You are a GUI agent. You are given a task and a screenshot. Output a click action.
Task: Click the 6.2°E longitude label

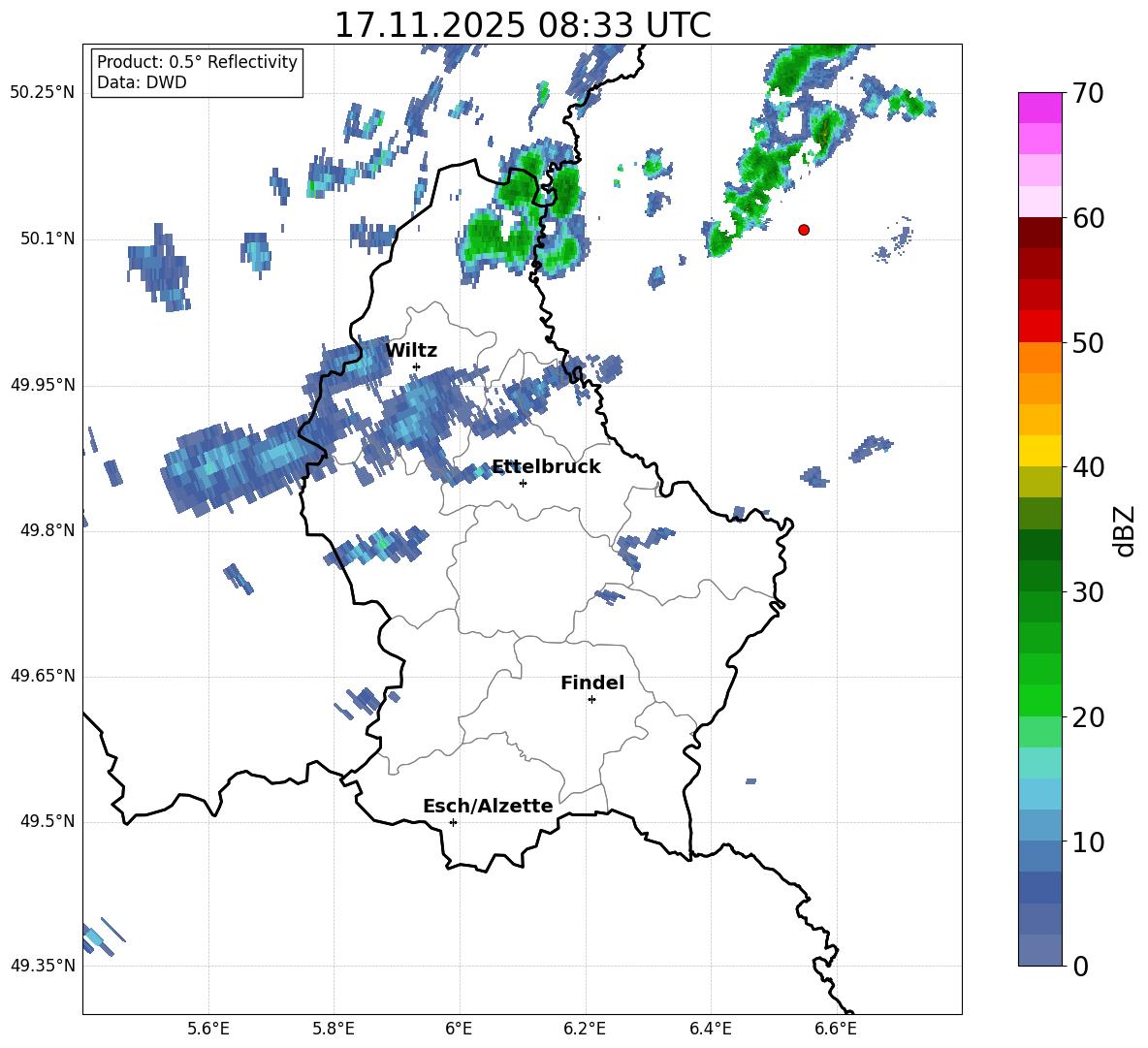click(x=585, y=1029)
